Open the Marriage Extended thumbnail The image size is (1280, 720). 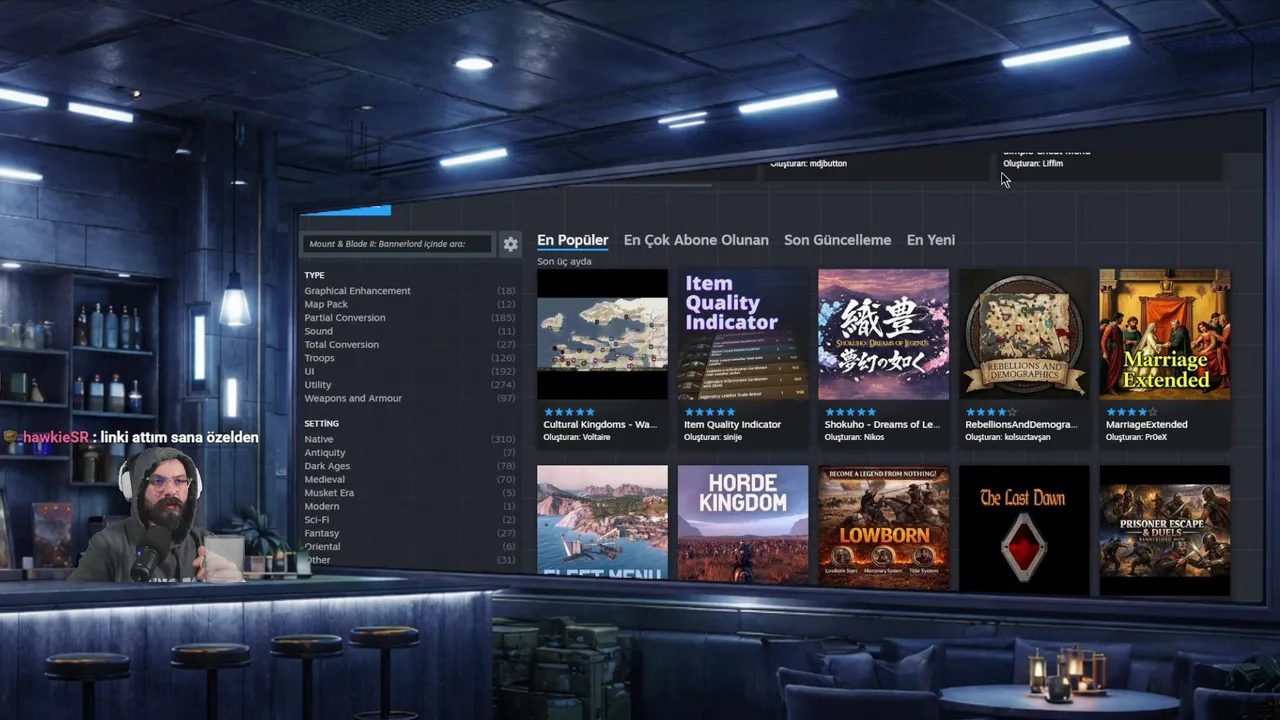coord(1165,334)
